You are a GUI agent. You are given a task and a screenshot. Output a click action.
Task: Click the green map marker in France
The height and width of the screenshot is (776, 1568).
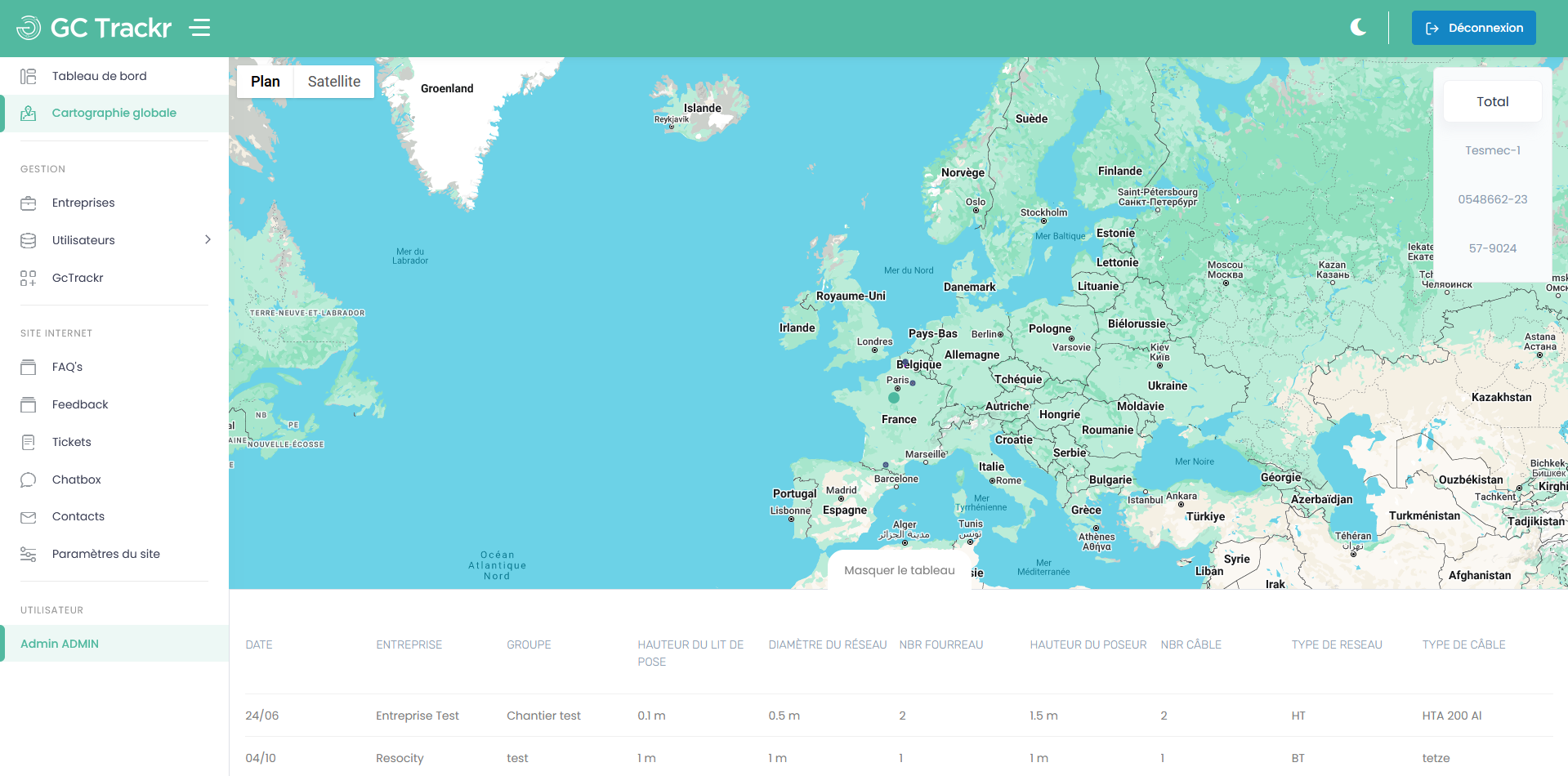click(x=894, y=399)
